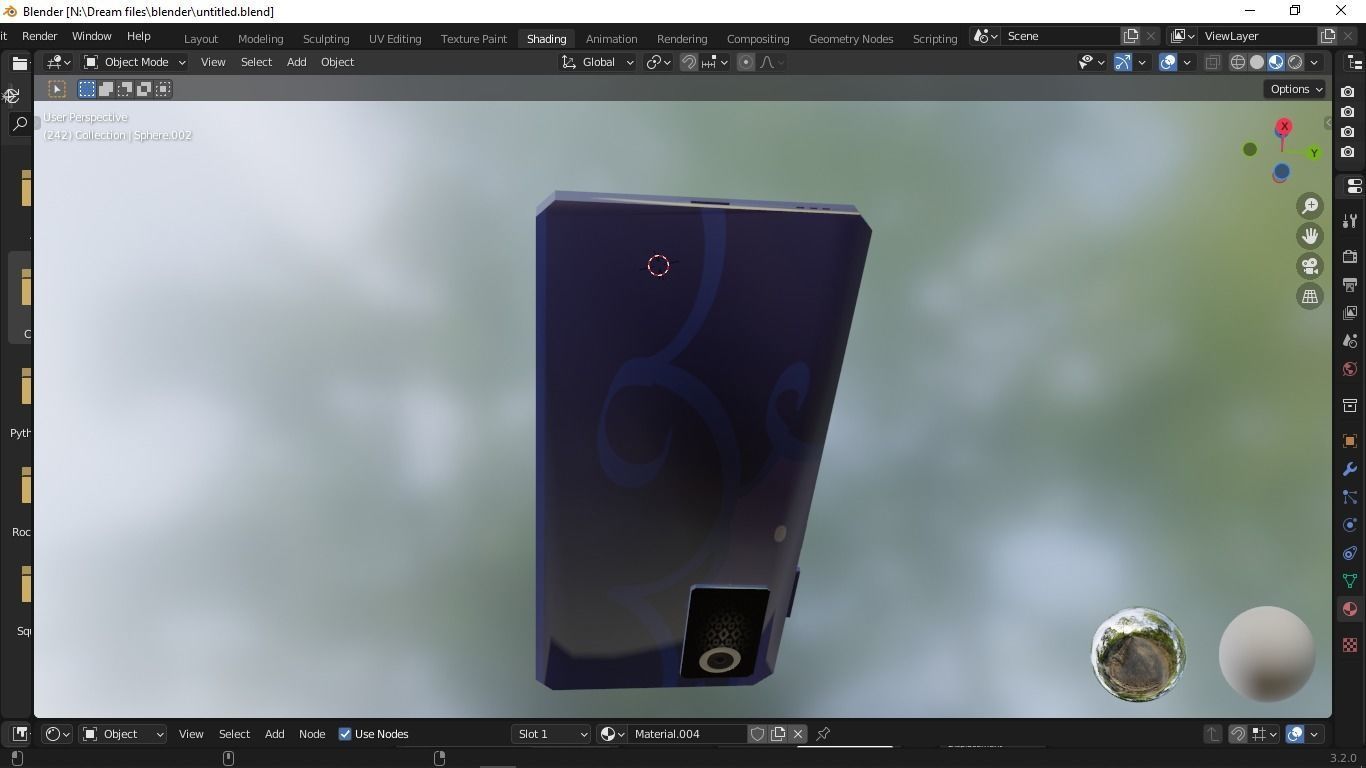Open Output properties tab icon
Image resolution: width=1366 pixels, height=768 pixels.
tap(1350, 285)
